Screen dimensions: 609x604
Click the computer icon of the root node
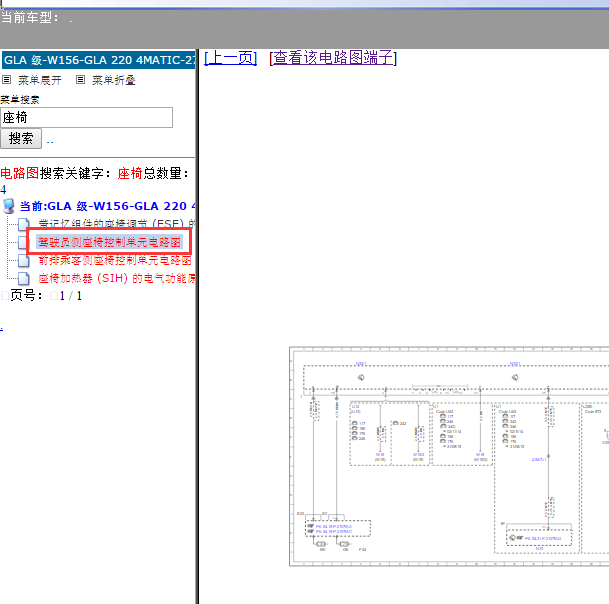point(9,206)
